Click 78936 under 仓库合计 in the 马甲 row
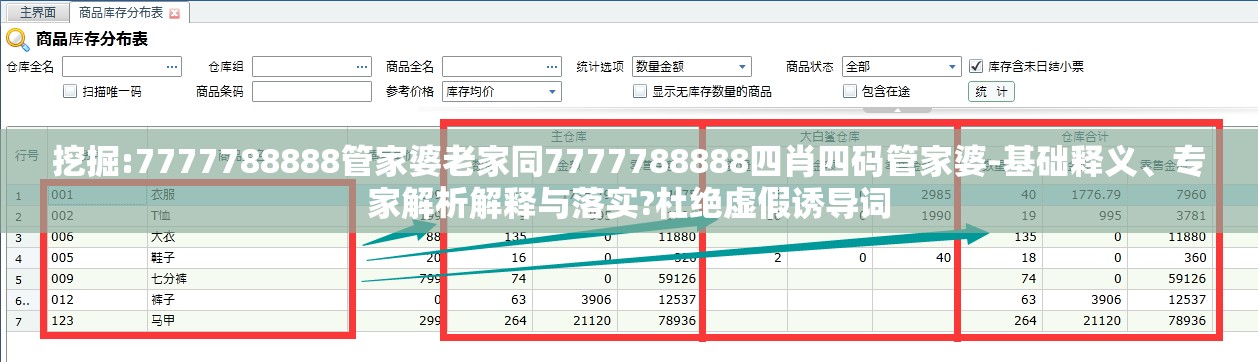Viewport: 1258px width, 362px height. coord(1188,320)
